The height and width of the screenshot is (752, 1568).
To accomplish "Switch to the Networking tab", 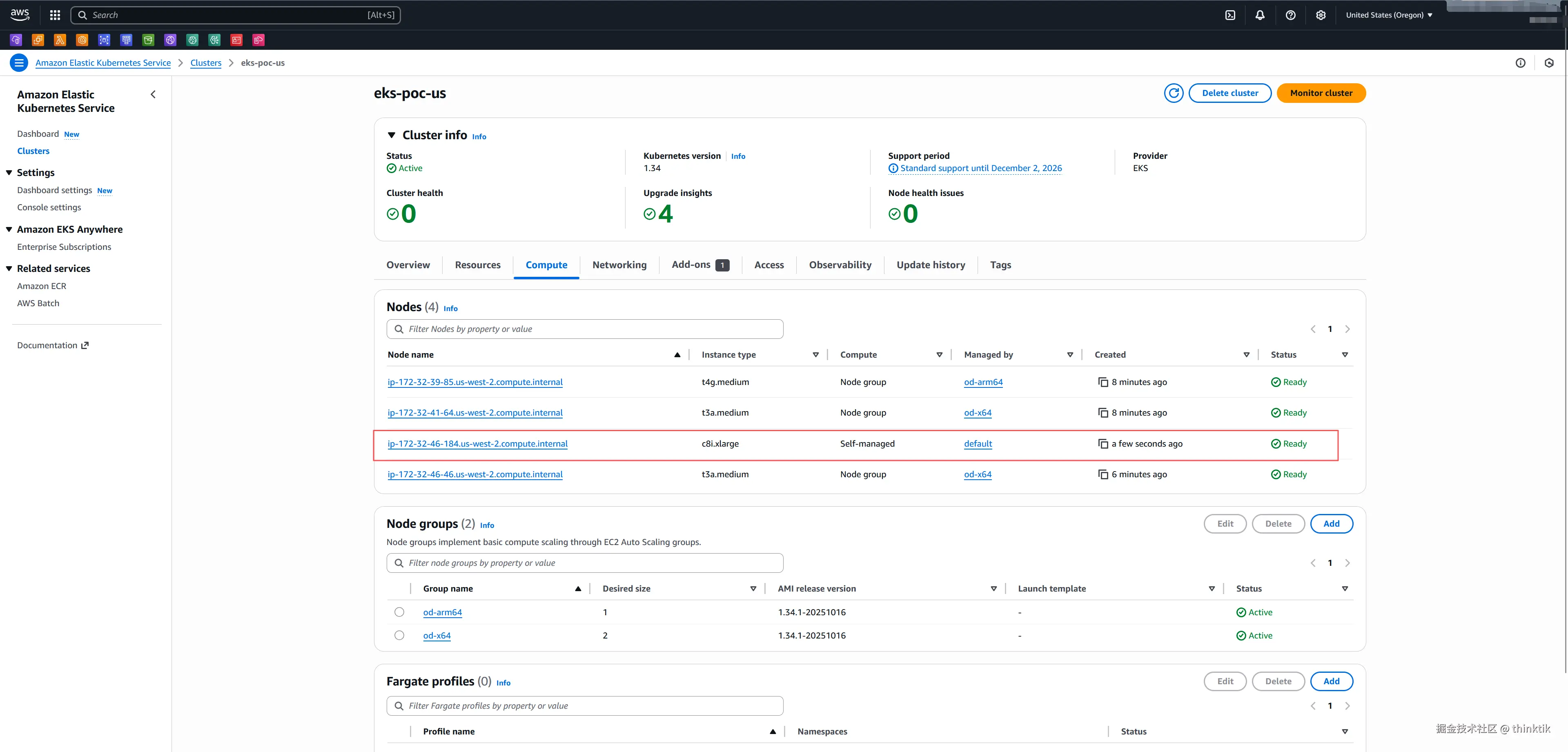I will (x=619, y=265).
